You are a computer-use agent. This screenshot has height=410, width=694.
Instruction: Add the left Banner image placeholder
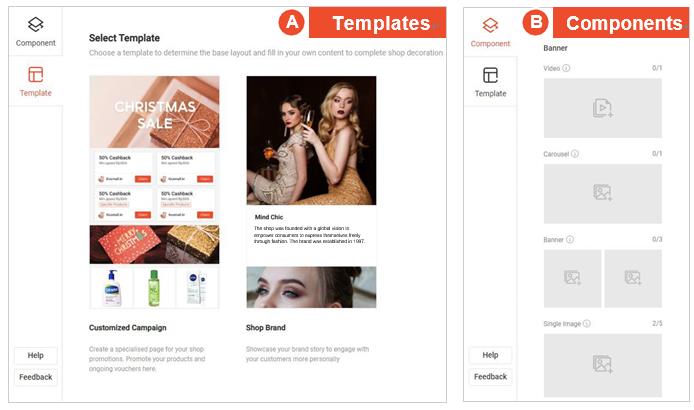tap(572, 278)
